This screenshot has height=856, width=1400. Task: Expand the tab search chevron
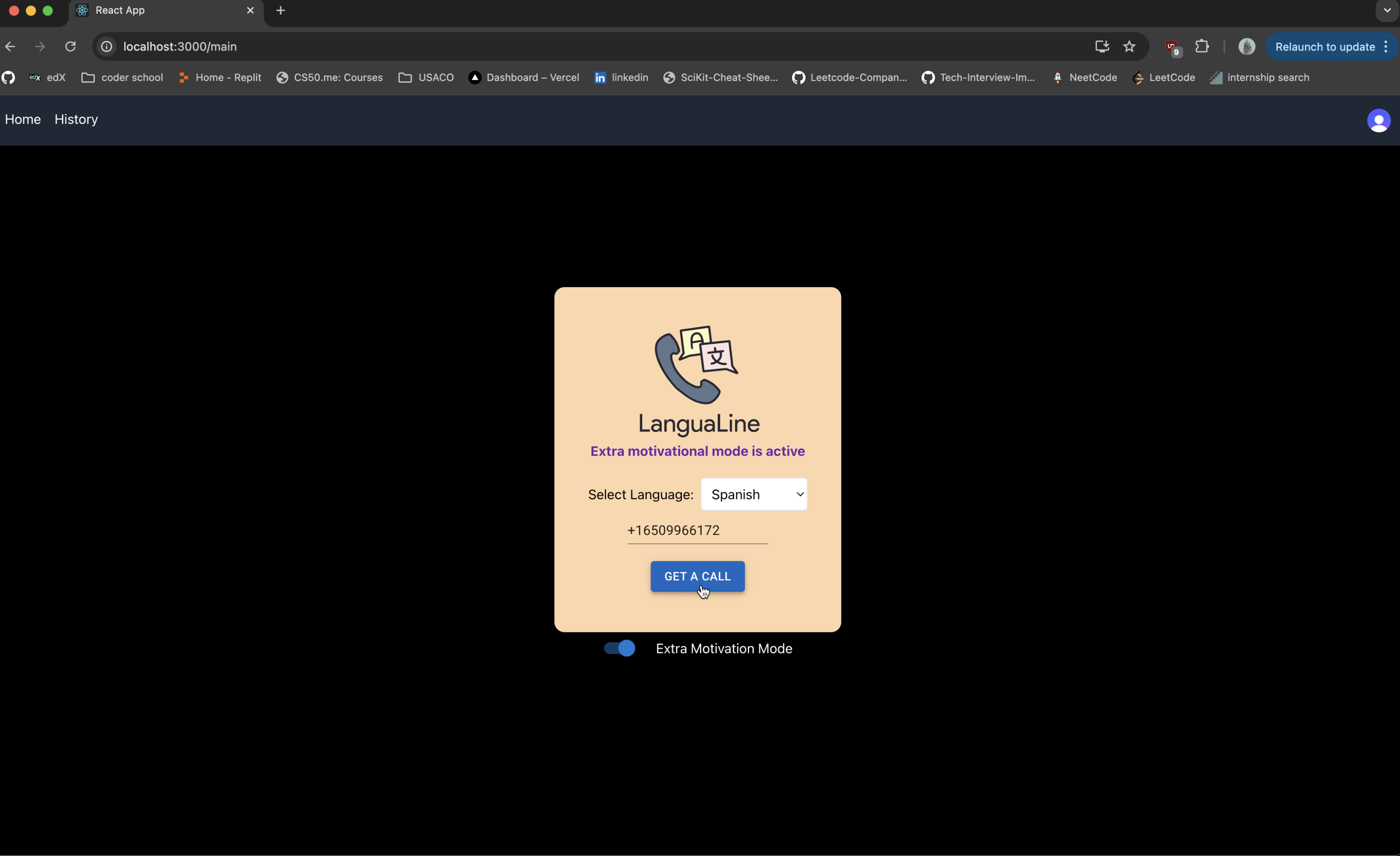pos(1387,10)
